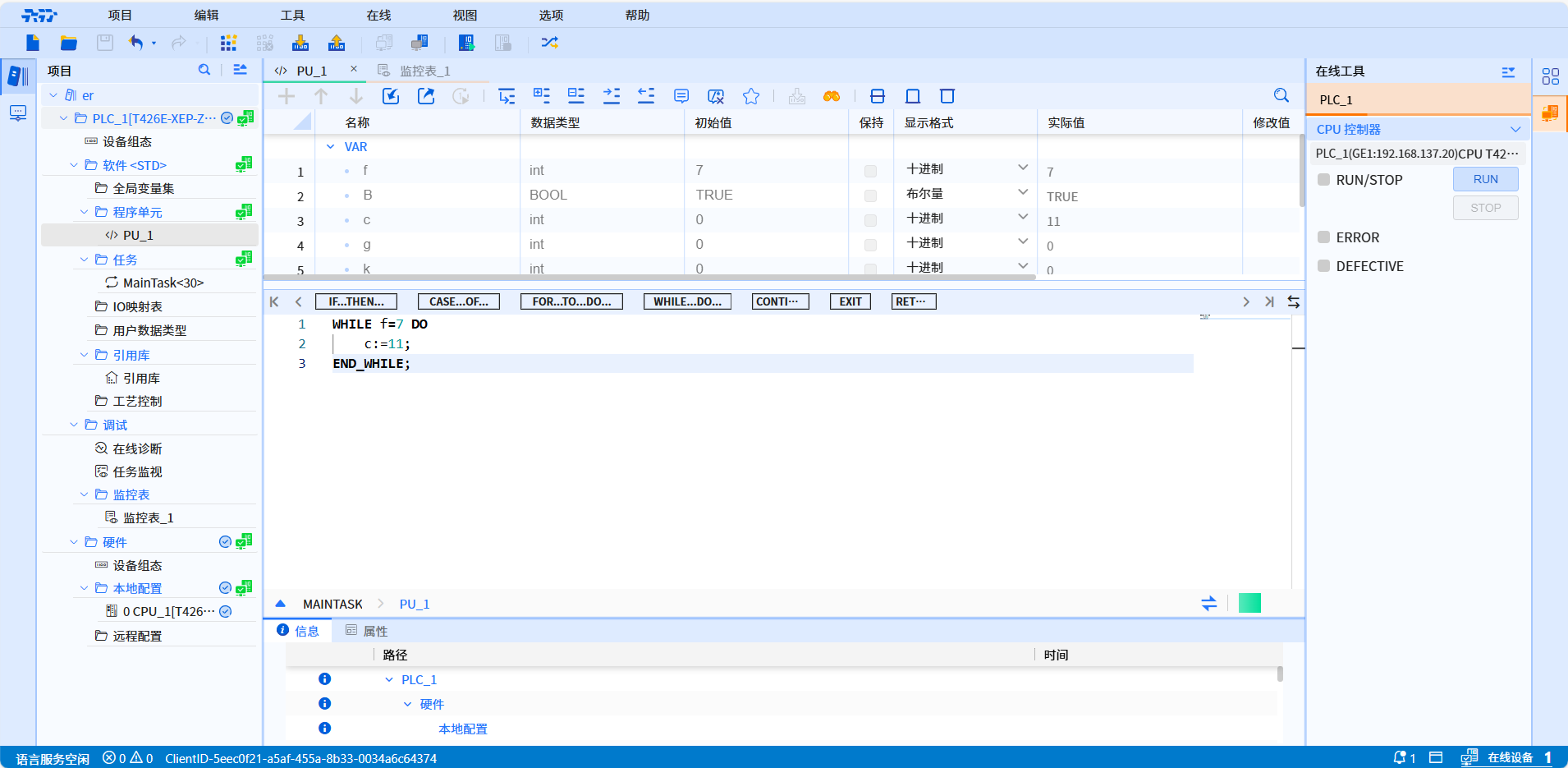Select MainTask<30> in the project tree
Viewport: 1568px width, 768px height.
click(163, 283)
